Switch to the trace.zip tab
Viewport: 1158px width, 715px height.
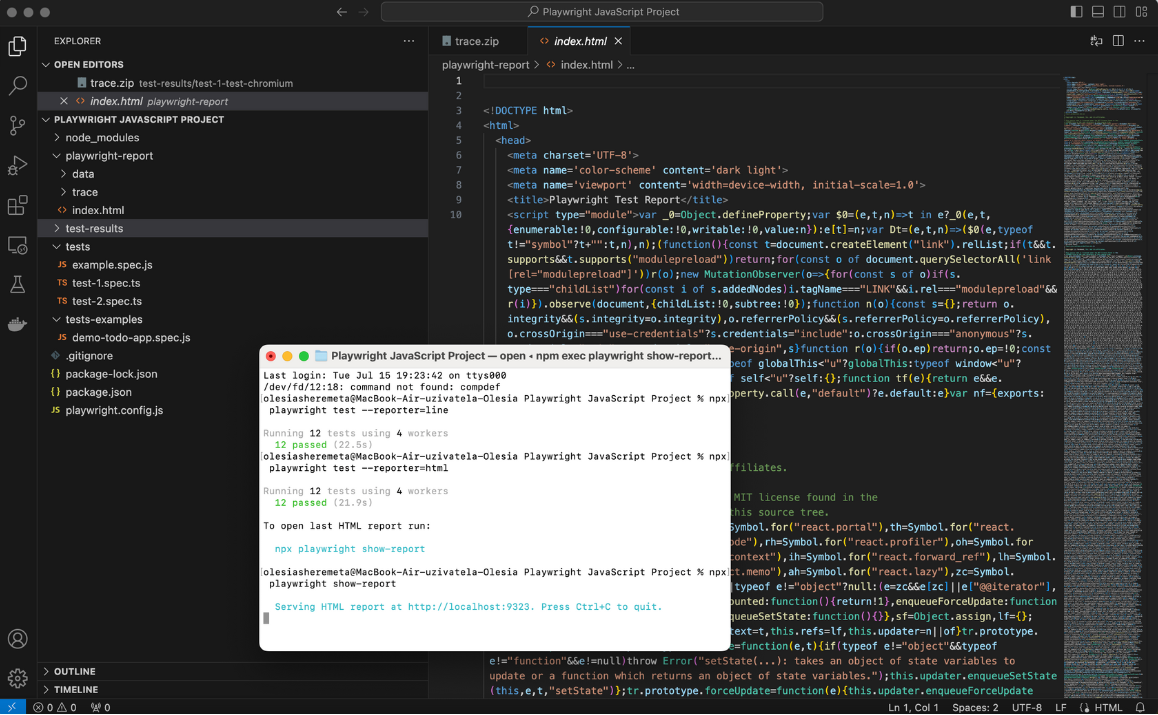click(476, 41)
